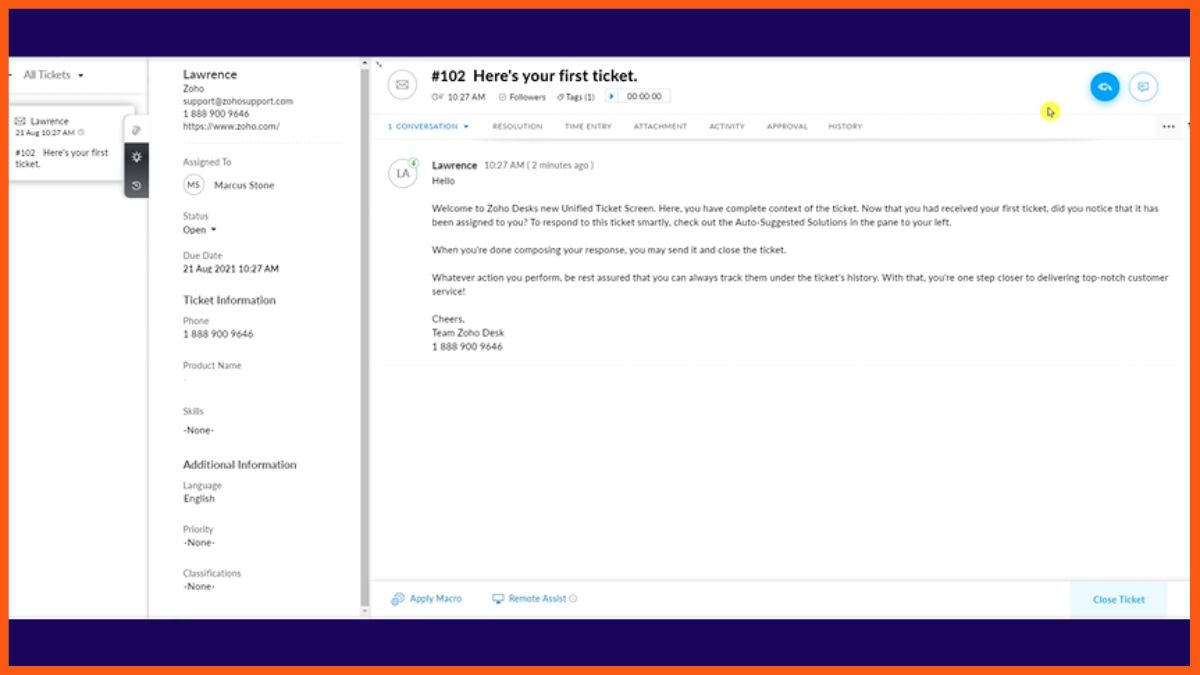
Task: Click the Remote Assist info icon
Action: [573, 599]
